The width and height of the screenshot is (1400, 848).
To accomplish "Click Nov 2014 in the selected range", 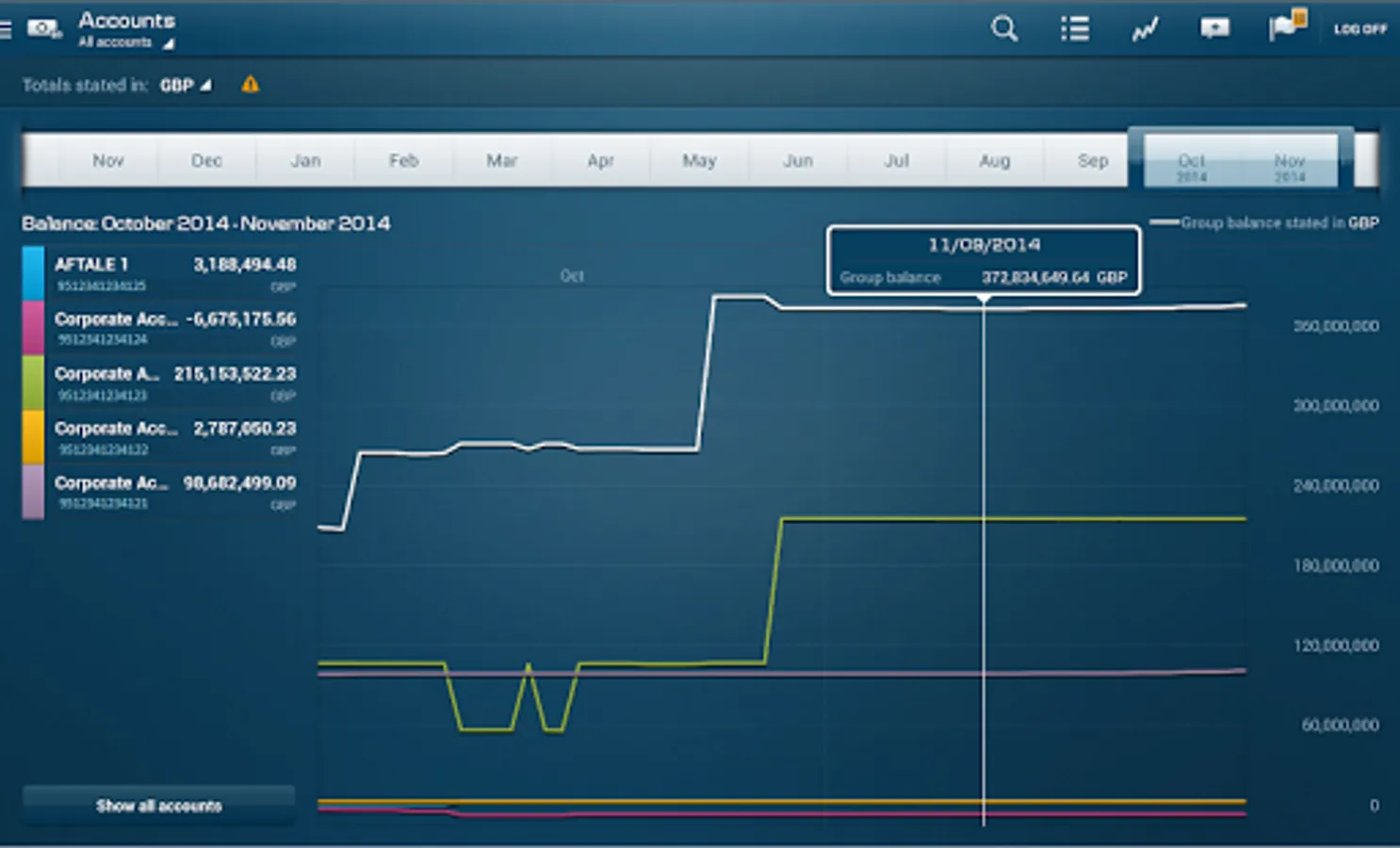I will [1290, 167].
